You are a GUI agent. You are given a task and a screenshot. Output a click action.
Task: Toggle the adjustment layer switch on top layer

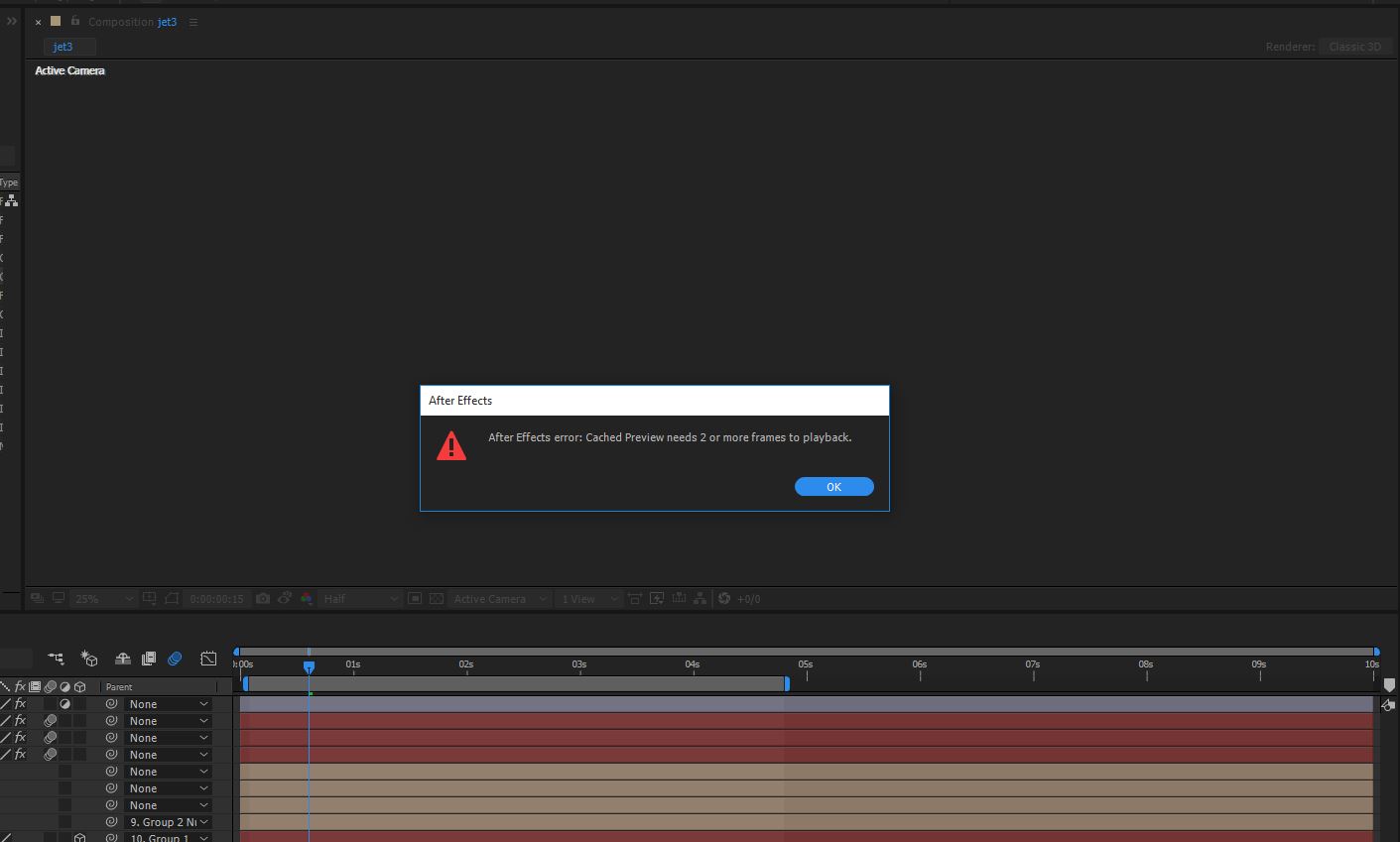64,704
